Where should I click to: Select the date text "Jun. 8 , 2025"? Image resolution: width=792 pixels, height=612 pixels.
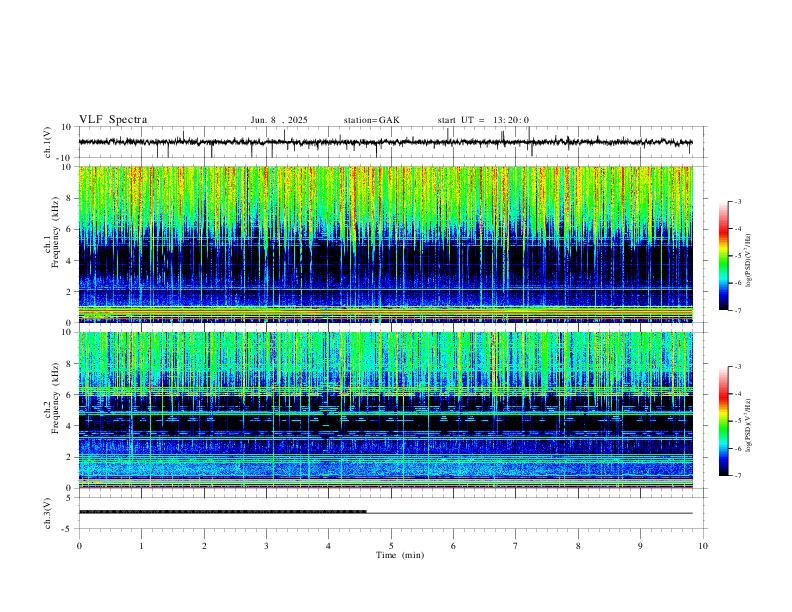point(279,120)
